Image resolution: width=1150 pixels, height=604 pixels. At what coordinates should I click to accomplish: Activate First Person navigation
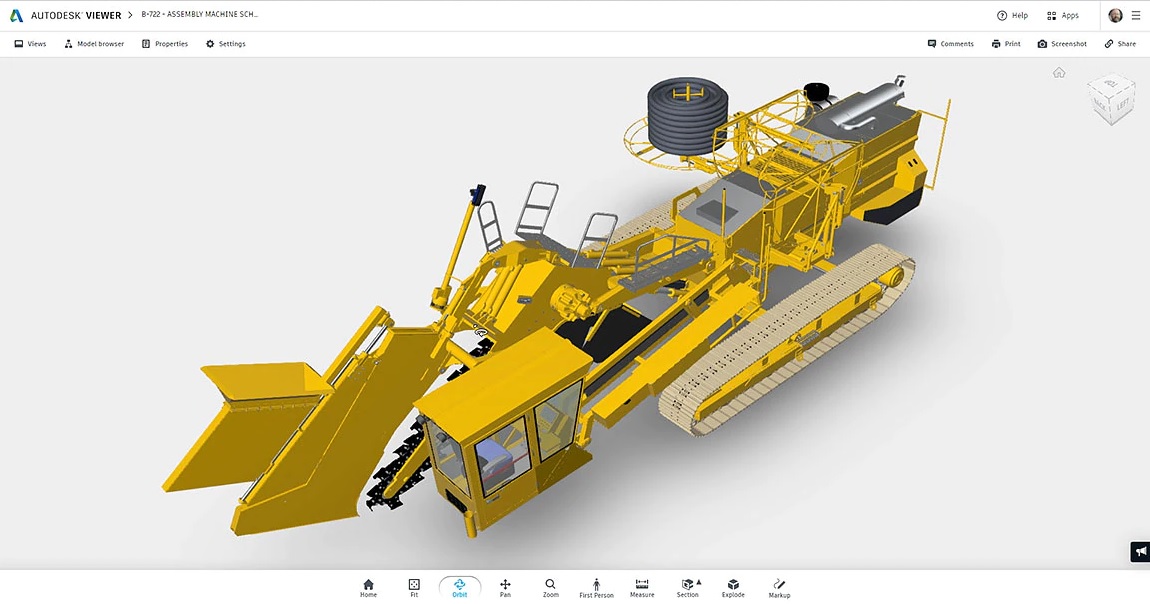tap(596, 588)
